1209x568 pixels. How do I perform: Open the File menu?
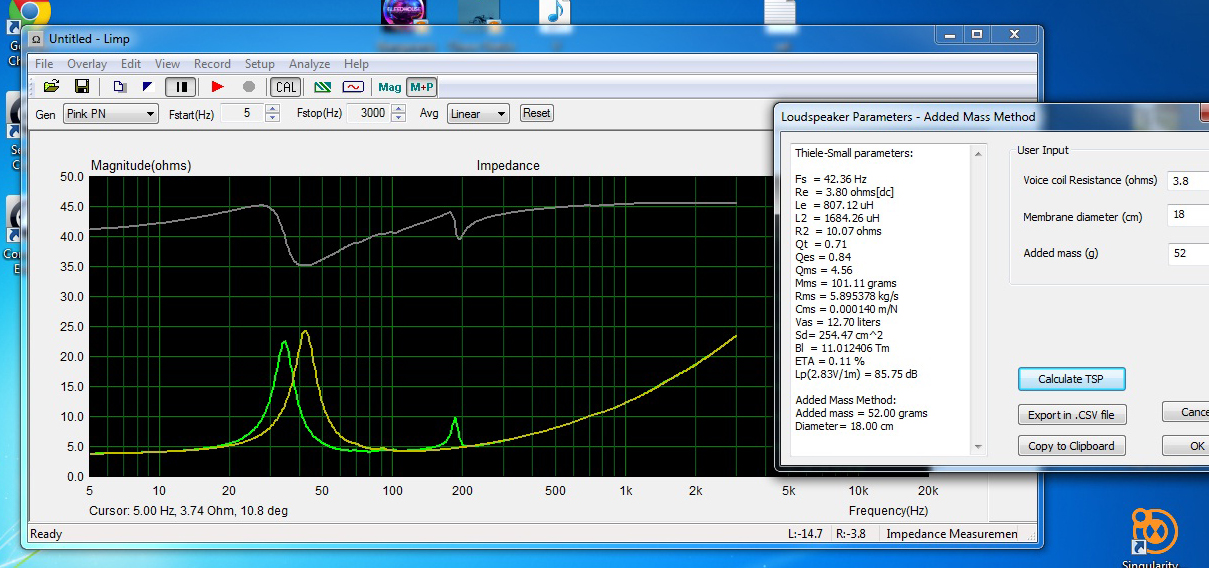tap(44, 64)
